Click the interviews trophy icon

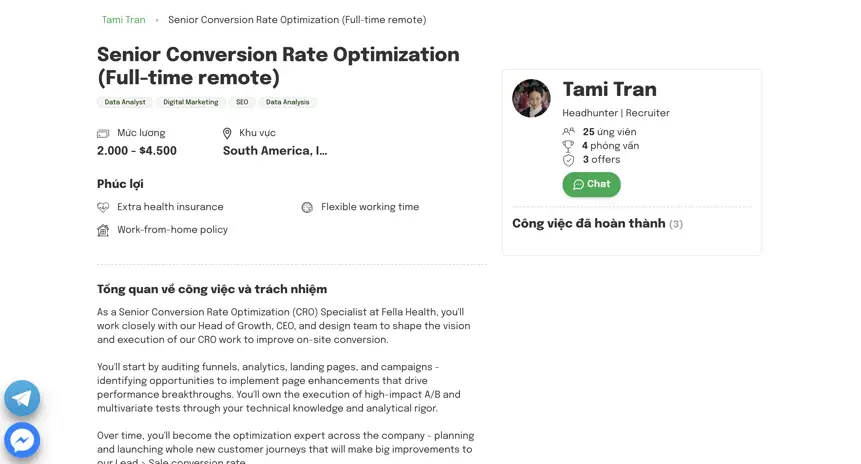pos(569,146)
